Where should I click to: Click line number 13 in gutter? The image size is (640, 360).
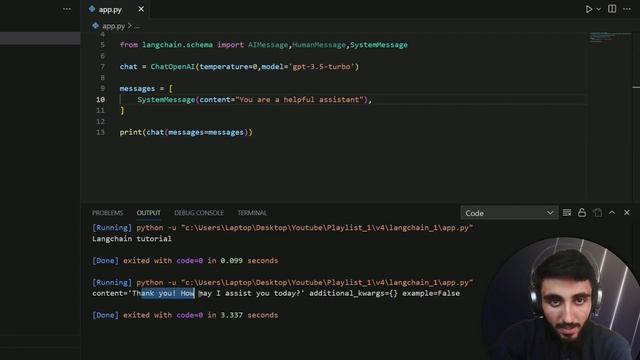[x=100, y=132]
